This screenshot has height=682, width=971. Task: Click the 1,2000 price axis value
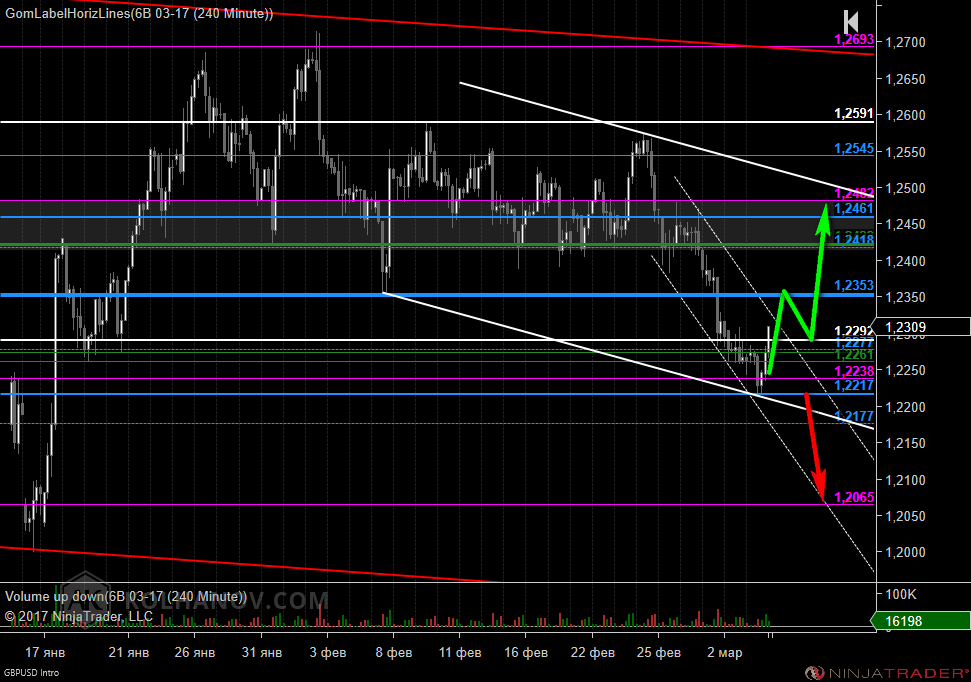point(905,553)
